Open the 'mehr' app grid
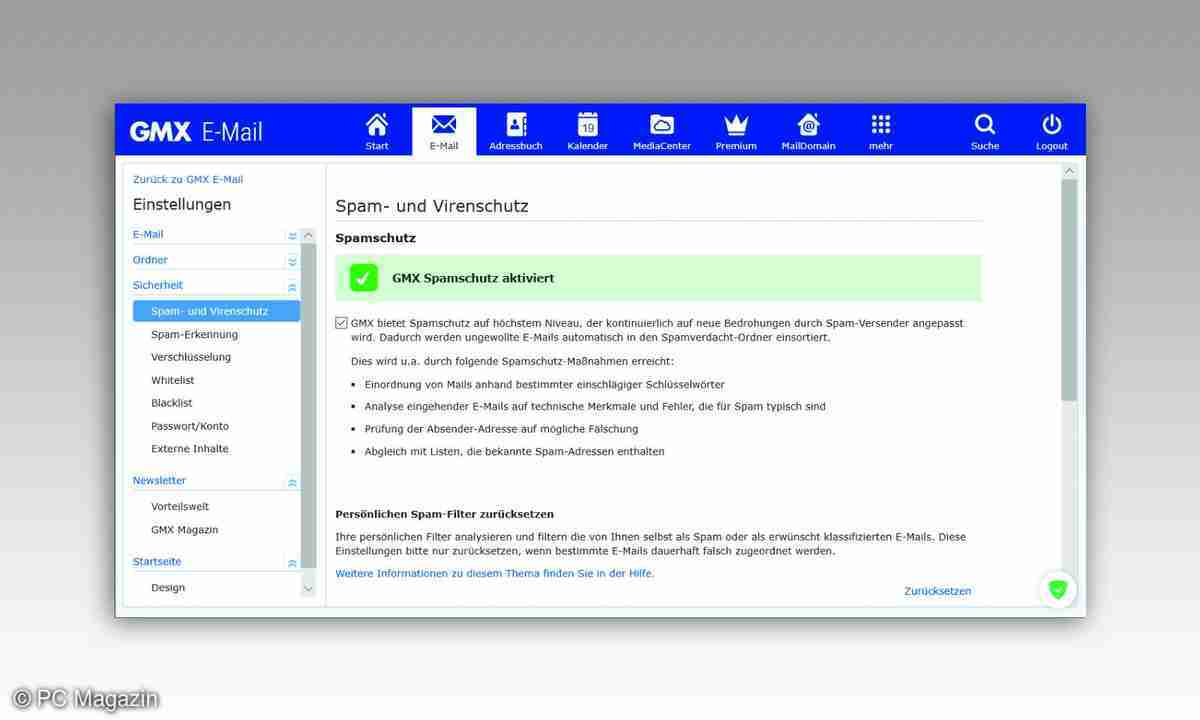1200x720 pixels. point(880,130)
